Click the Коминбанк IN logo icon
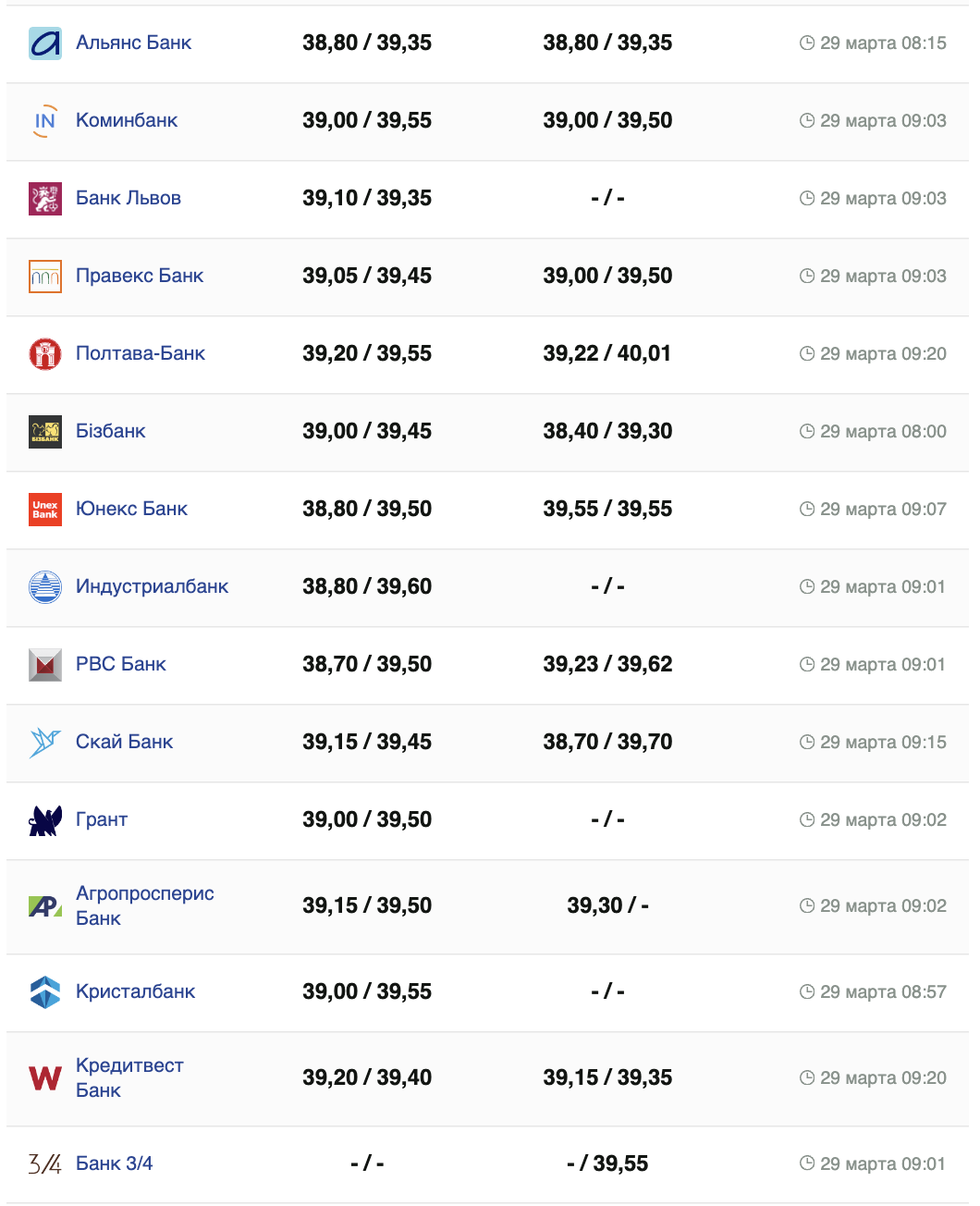This screenshot has height=1206, width=980. [45, 121]
